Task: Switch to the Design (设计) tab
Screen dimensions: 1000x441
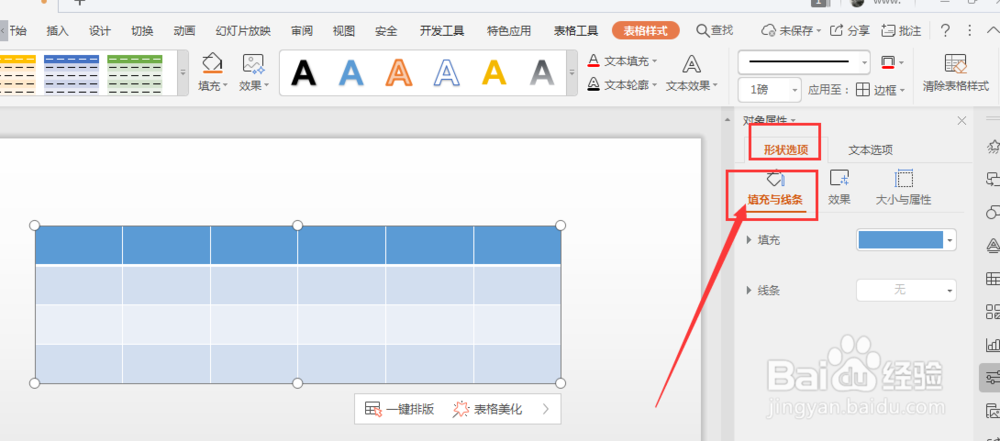Action: (x=99, y=31)
